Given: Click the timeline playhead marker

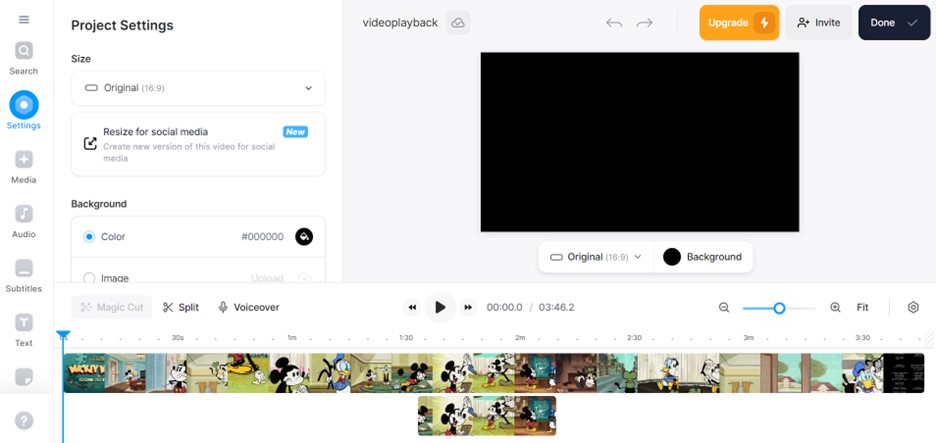Looking at the screenshot, I should click(63, 335).
